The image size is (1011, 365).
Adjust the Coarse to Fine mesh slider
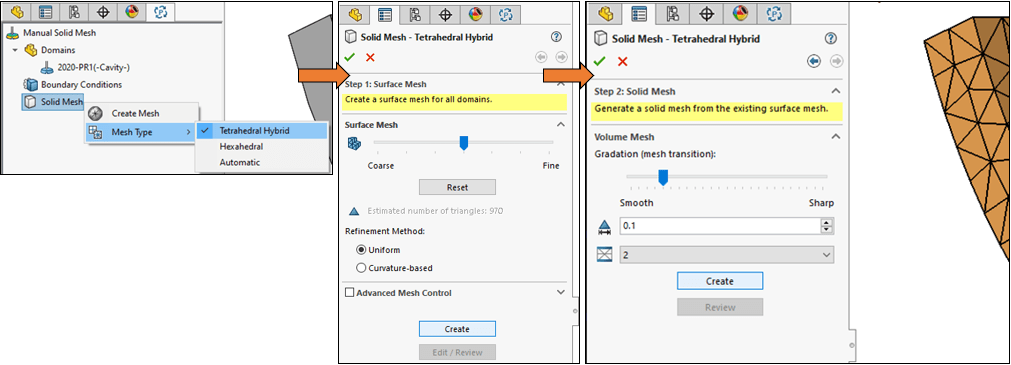tap(463, 143)
